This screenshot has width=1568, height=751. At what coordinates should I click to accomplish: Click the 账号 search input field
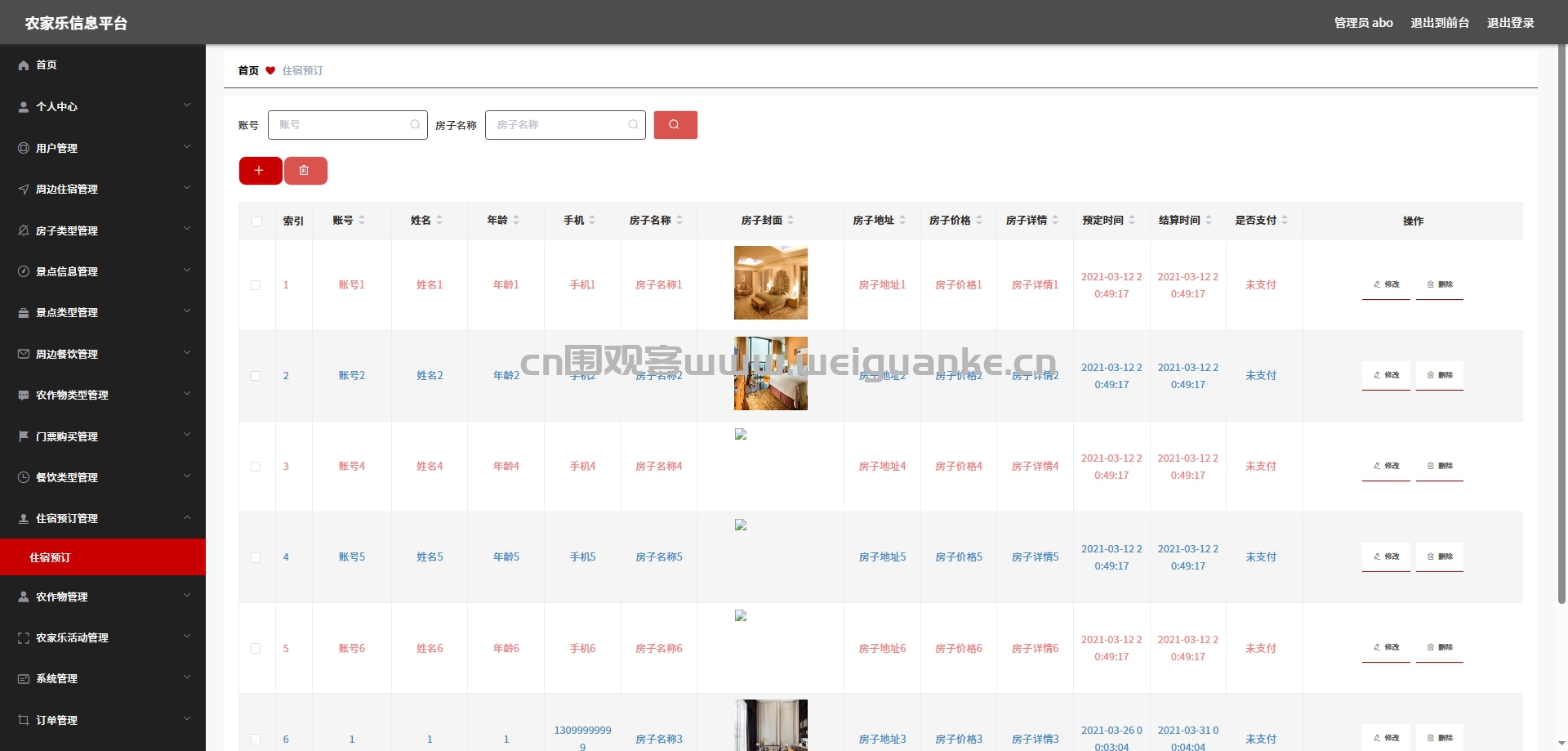click(347, 125)
